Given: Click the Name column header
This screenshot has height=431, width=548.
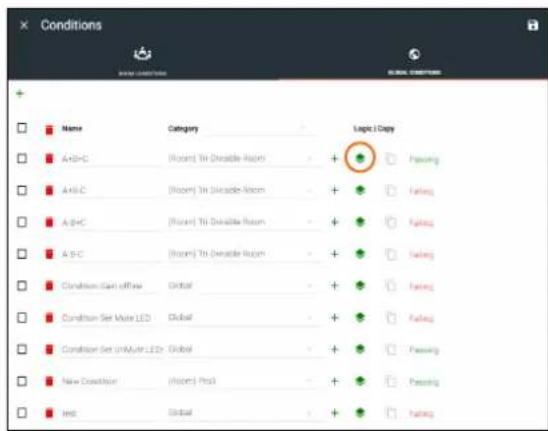Looking at the screenshot, I should [x=72, y=128].
